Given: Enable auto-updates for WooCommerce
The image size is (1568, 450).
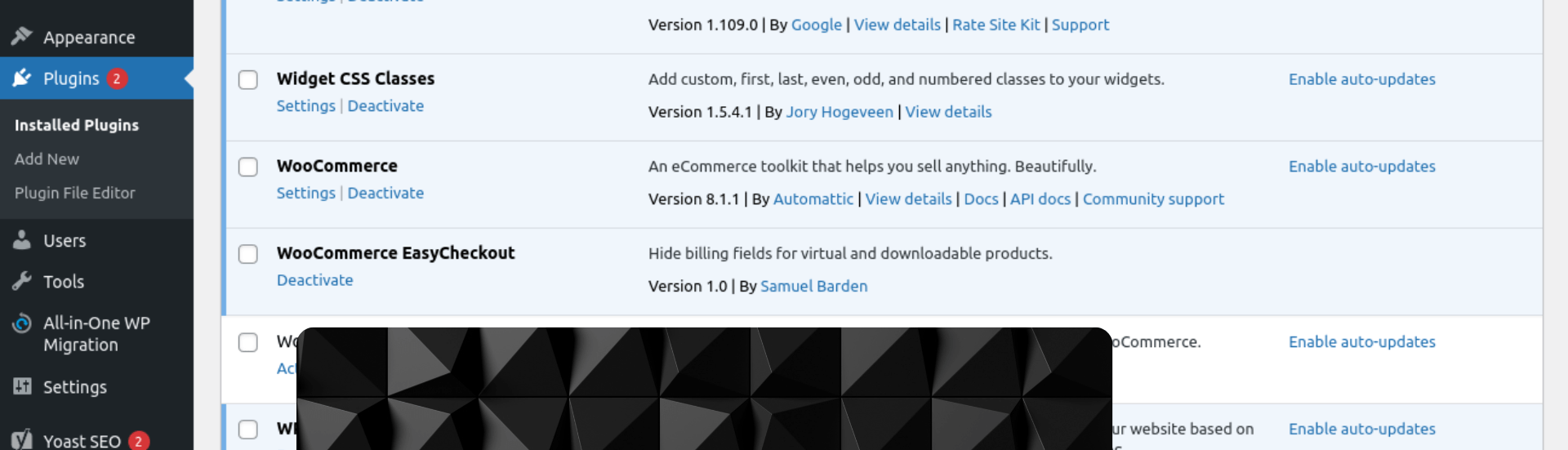Looking at the screenshot, I should (x=1362, y=167).
